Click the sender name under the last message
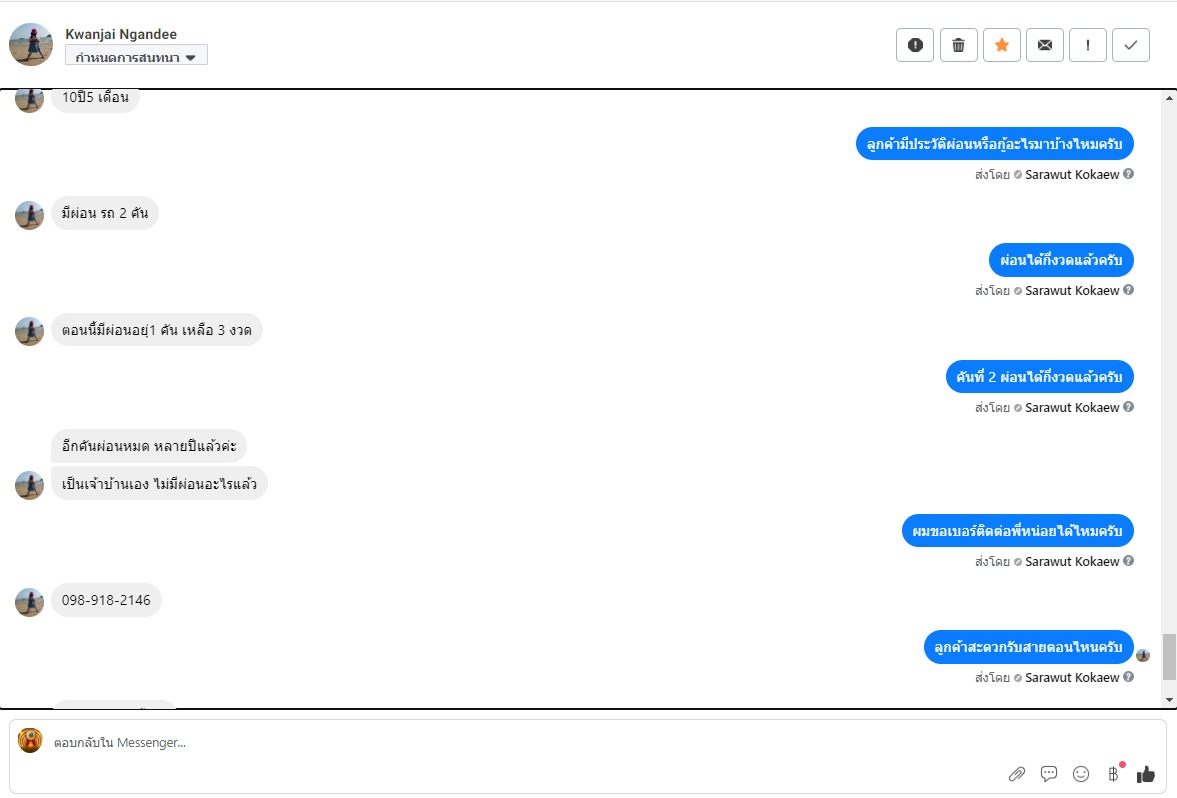The width and height of the screenshot is (1177, 798). [1072, 678]
